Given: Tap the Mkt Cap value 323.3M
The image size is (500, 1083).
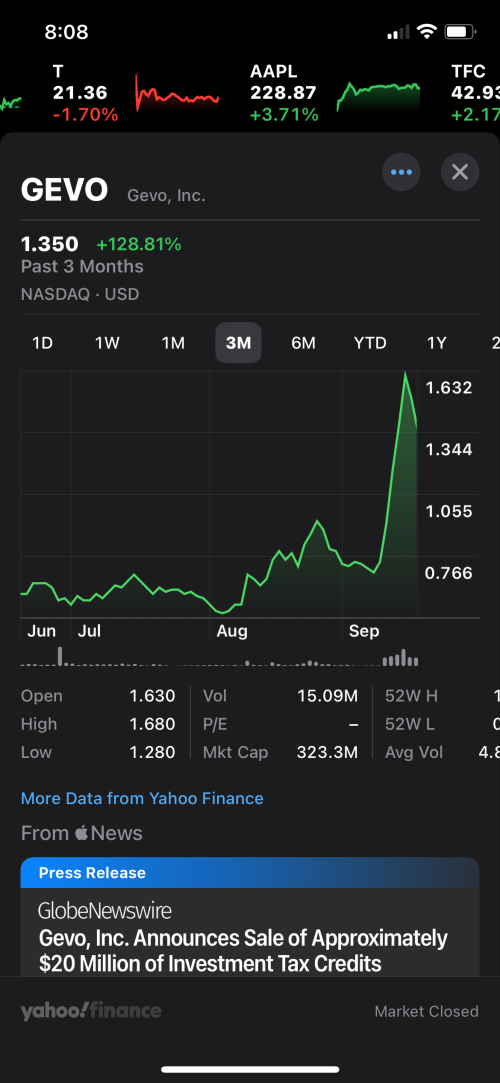Looking at the screenshot, I should point(327,752).
